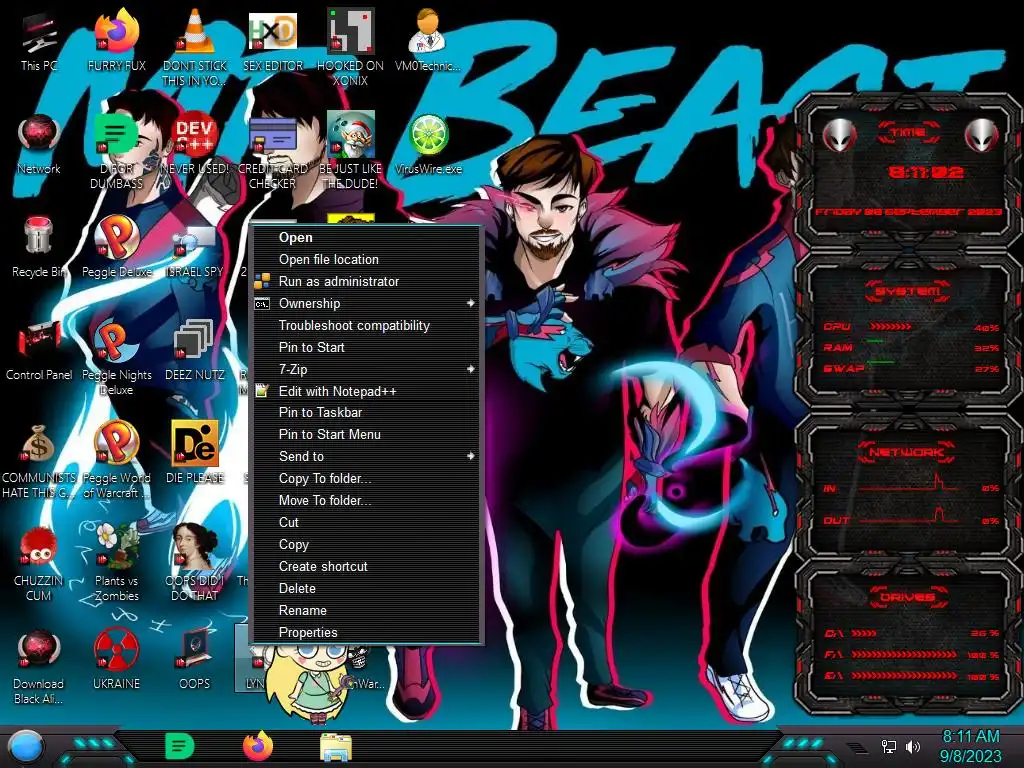
Task: Select the HxD SEX EDITOR shortcut
Action: (272, 40)
